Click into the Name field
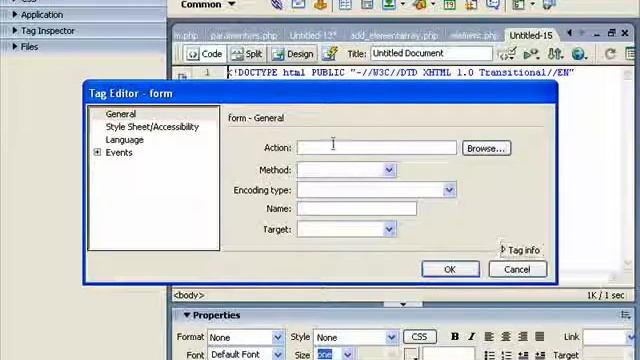This screenshot has width=640, height=360. point(357,209)
